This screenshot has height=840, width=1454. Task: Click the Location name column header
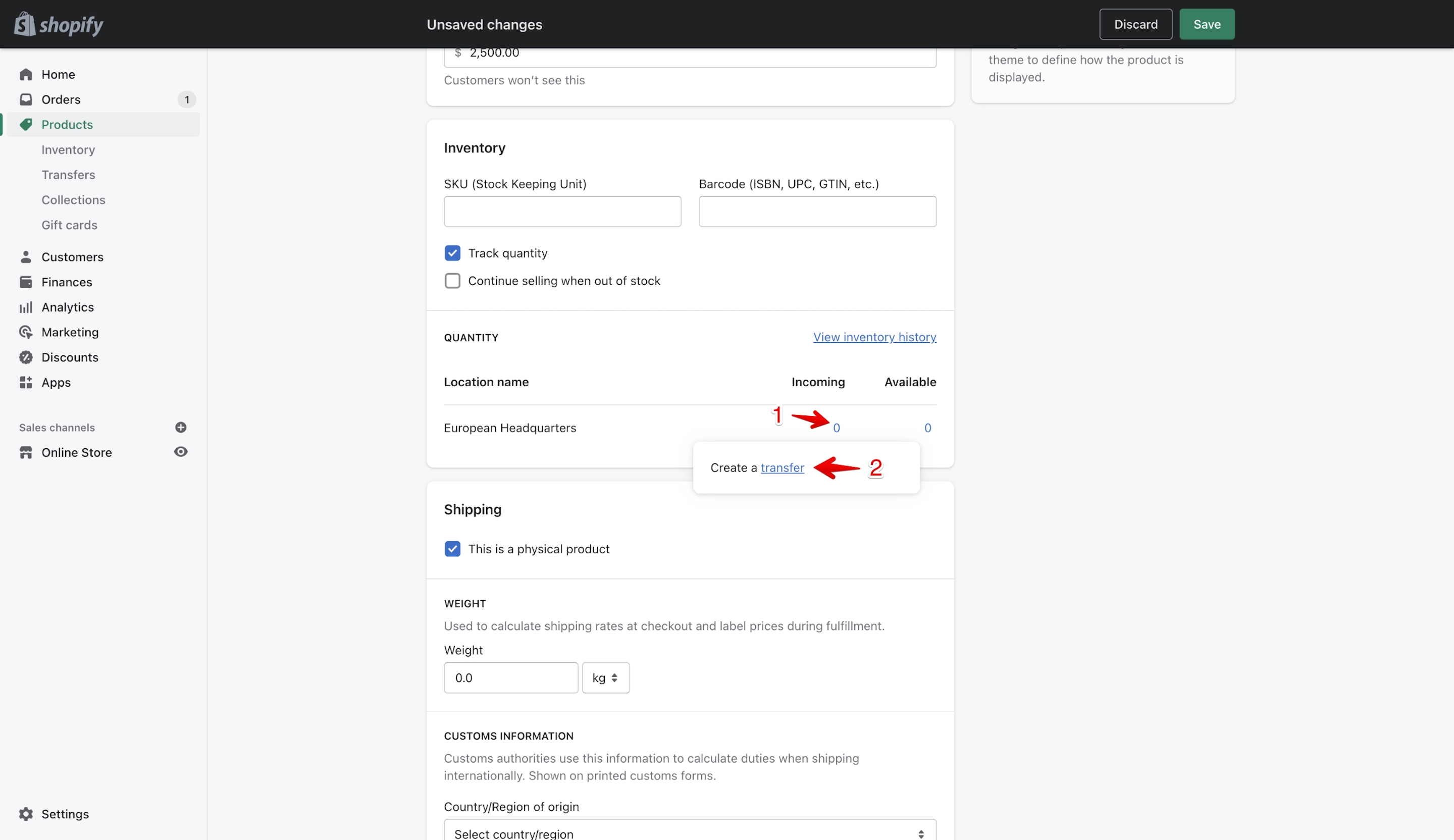(x=486, y=382)
